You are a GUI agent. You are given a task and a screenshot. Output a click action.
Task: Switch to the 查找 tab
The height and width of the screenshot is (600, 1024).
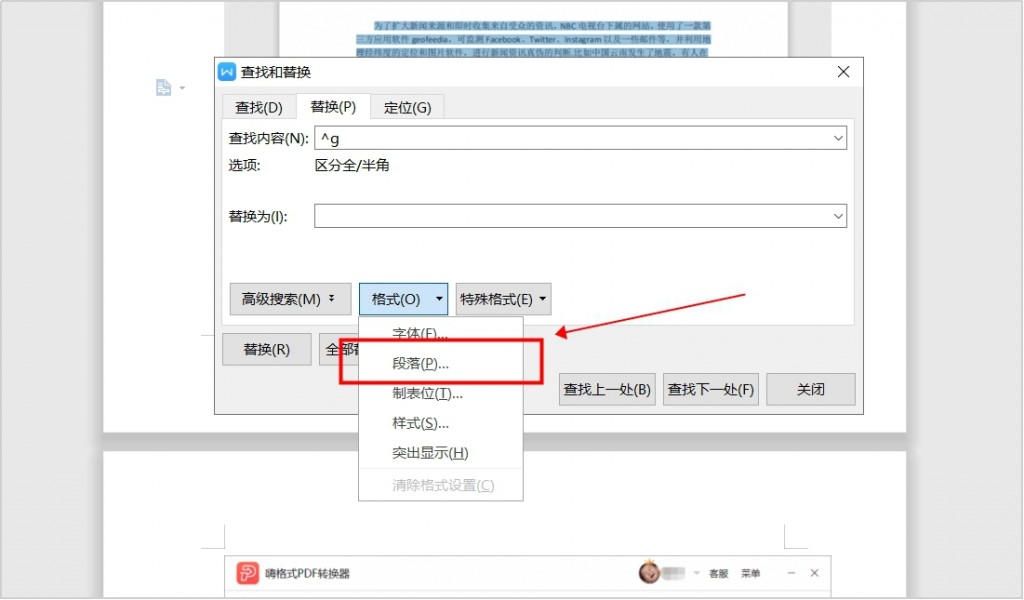[x=259, y=106]
